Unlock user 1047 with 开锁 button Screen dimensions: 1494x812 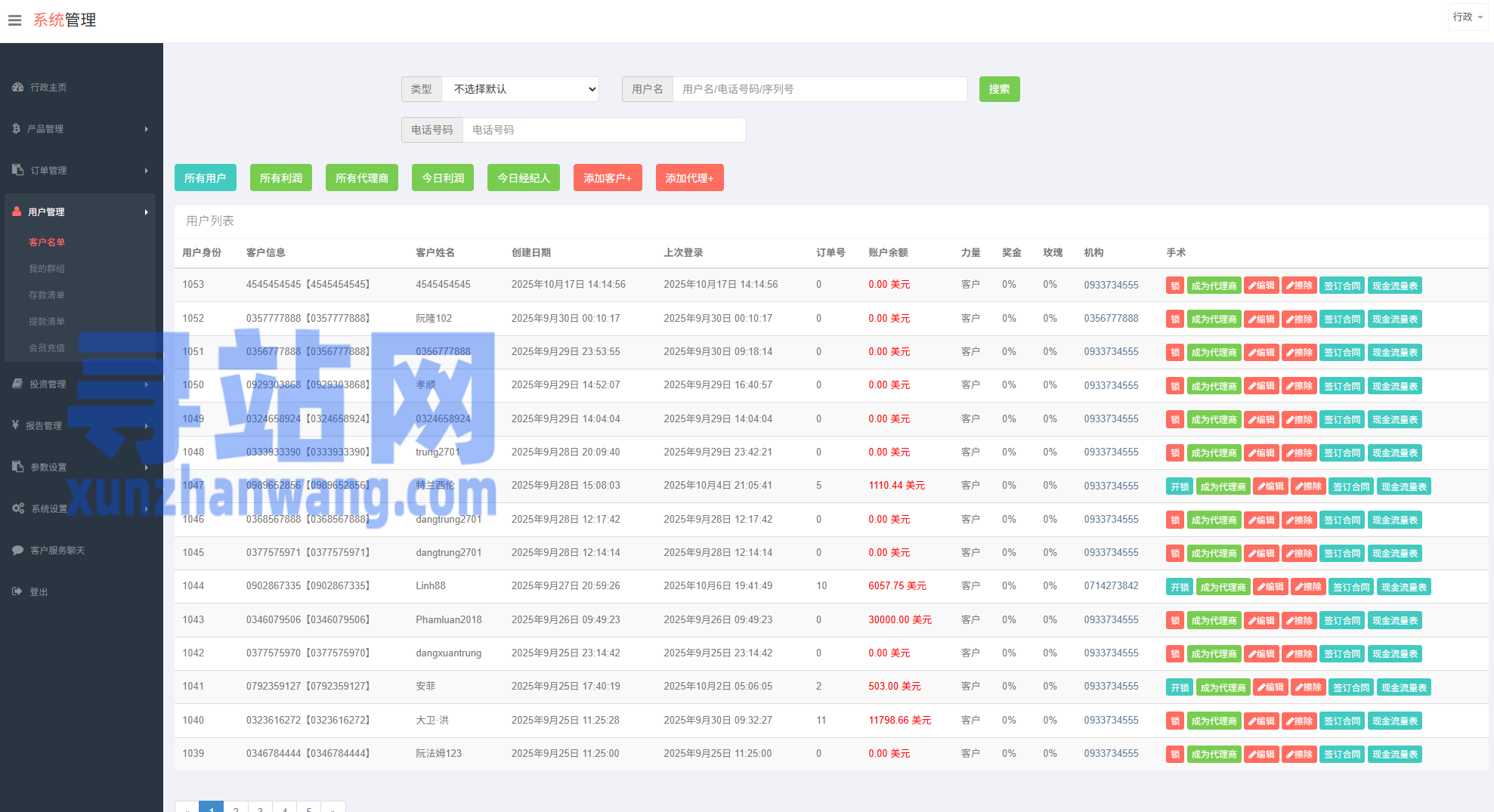click(x=1179, y=487)
